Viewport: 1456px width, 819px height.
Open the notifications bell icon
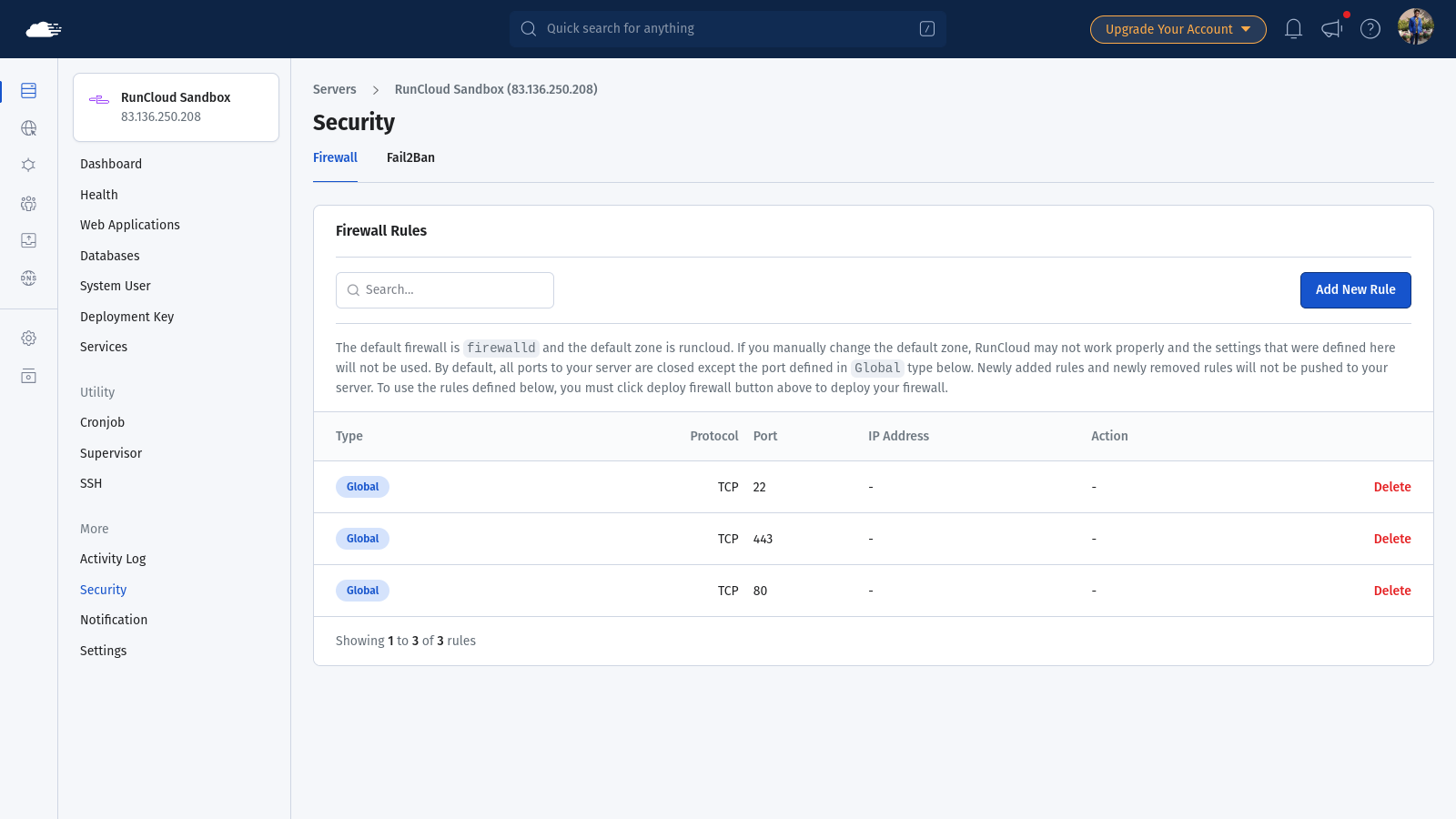1293,29
